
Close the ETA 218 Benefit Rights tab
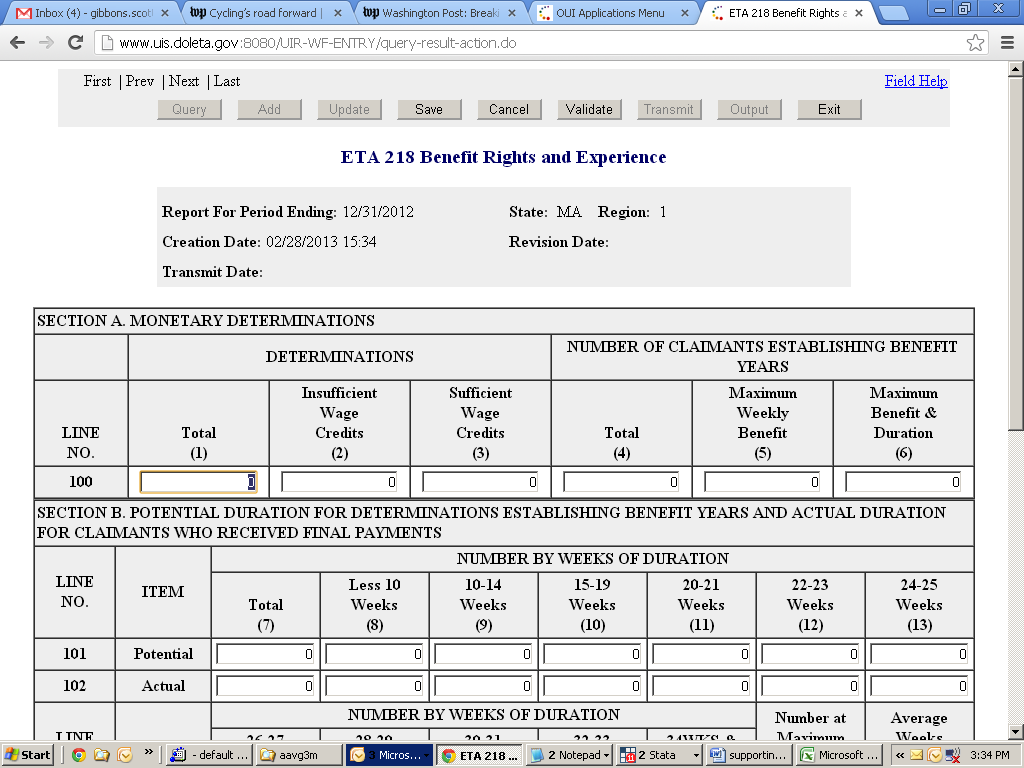pyautogui.click(x=859, y=13)
